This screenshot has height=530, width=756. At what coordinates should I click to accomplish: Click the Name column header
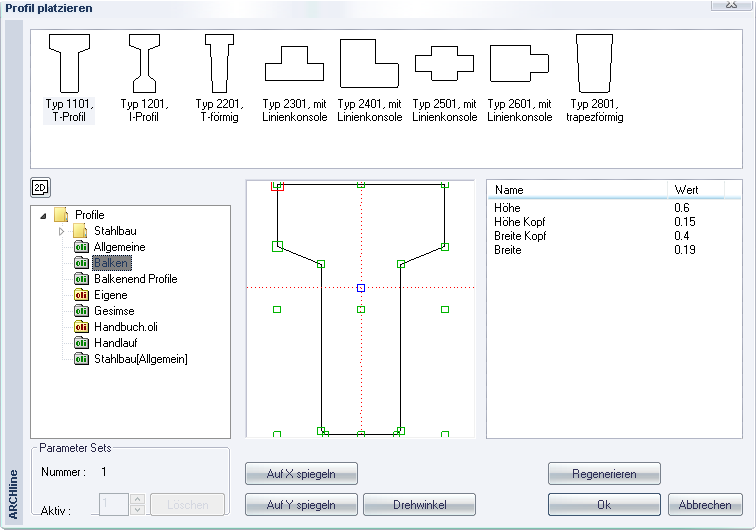578,190
